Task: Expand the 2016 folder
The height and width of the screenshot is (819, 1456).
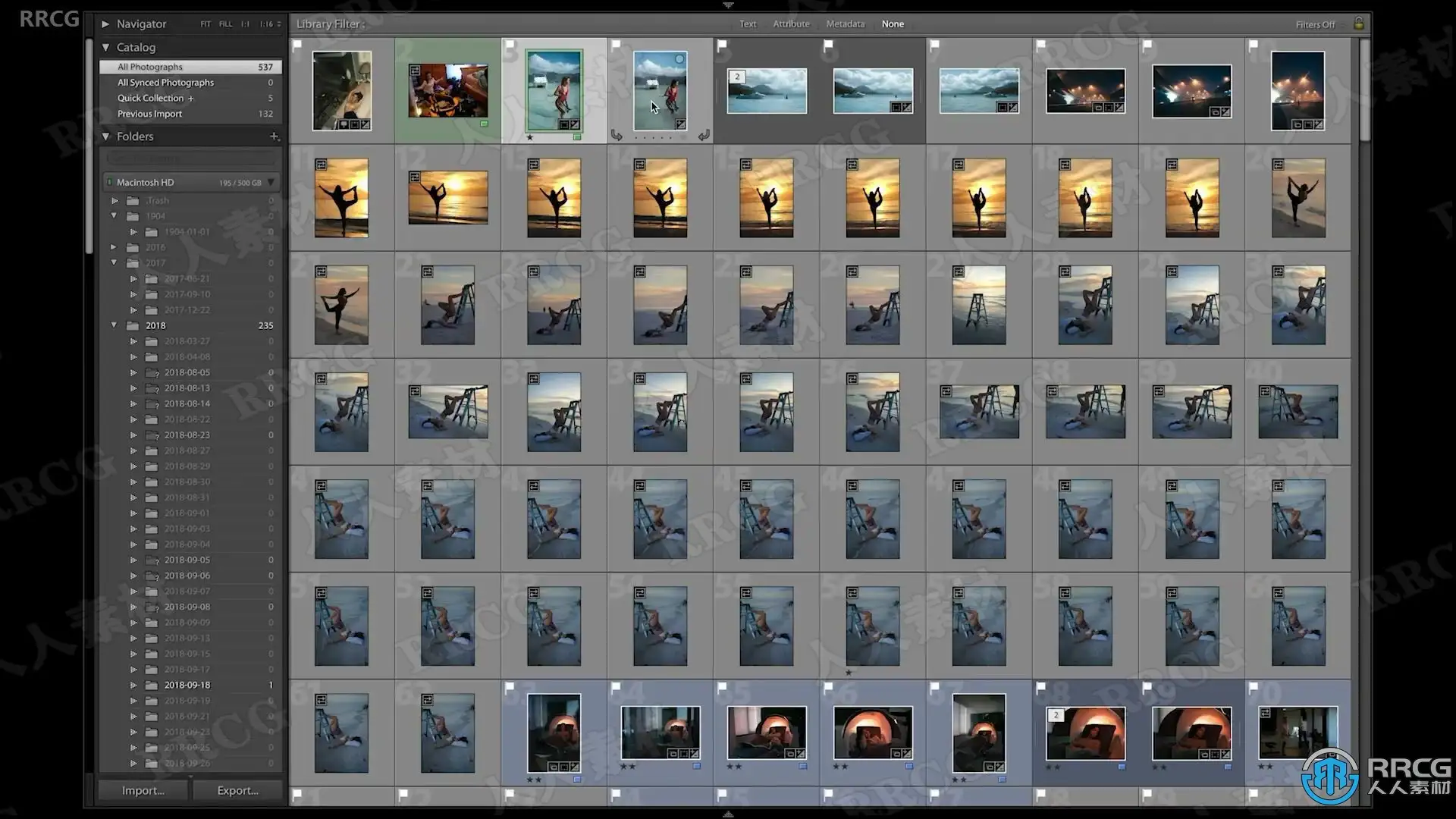Action: (x=115, y=247)
